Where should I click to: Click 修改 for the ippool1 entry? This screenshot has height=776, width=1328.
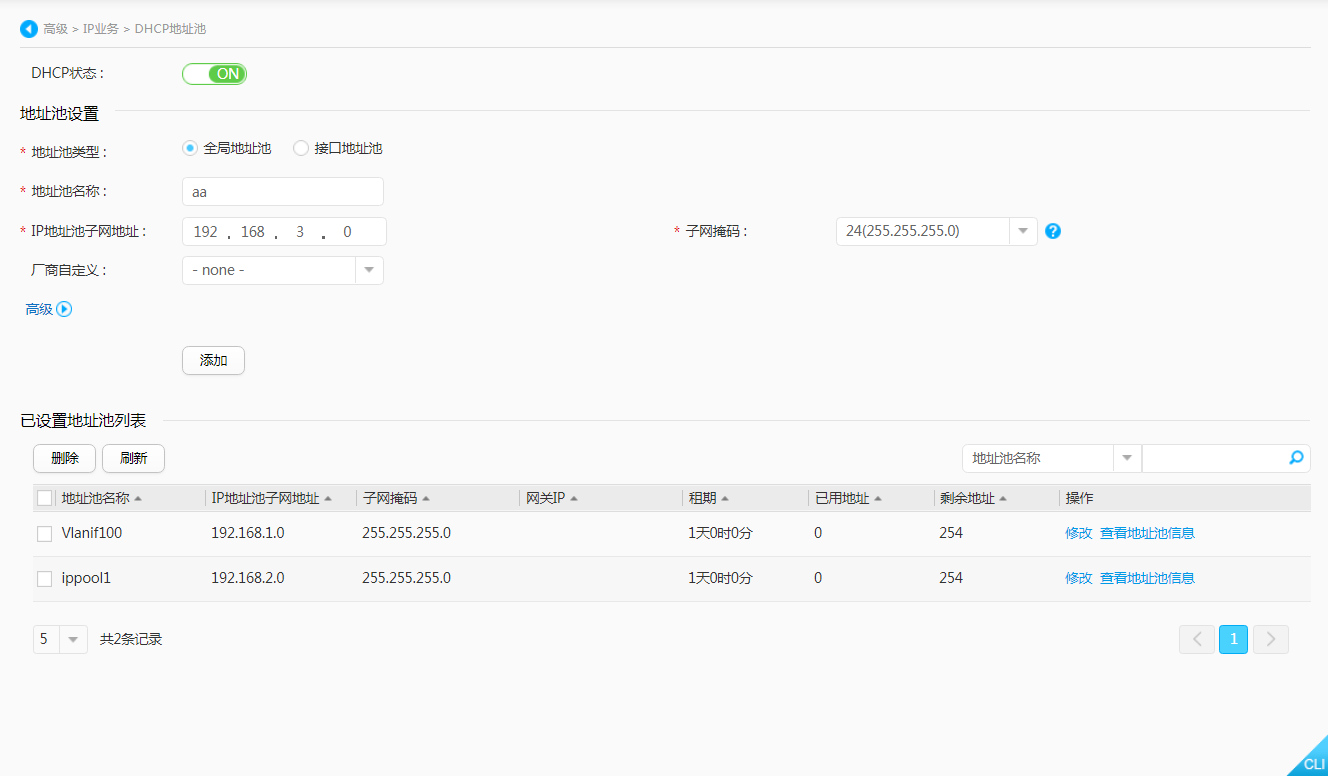click(1079, 577)
